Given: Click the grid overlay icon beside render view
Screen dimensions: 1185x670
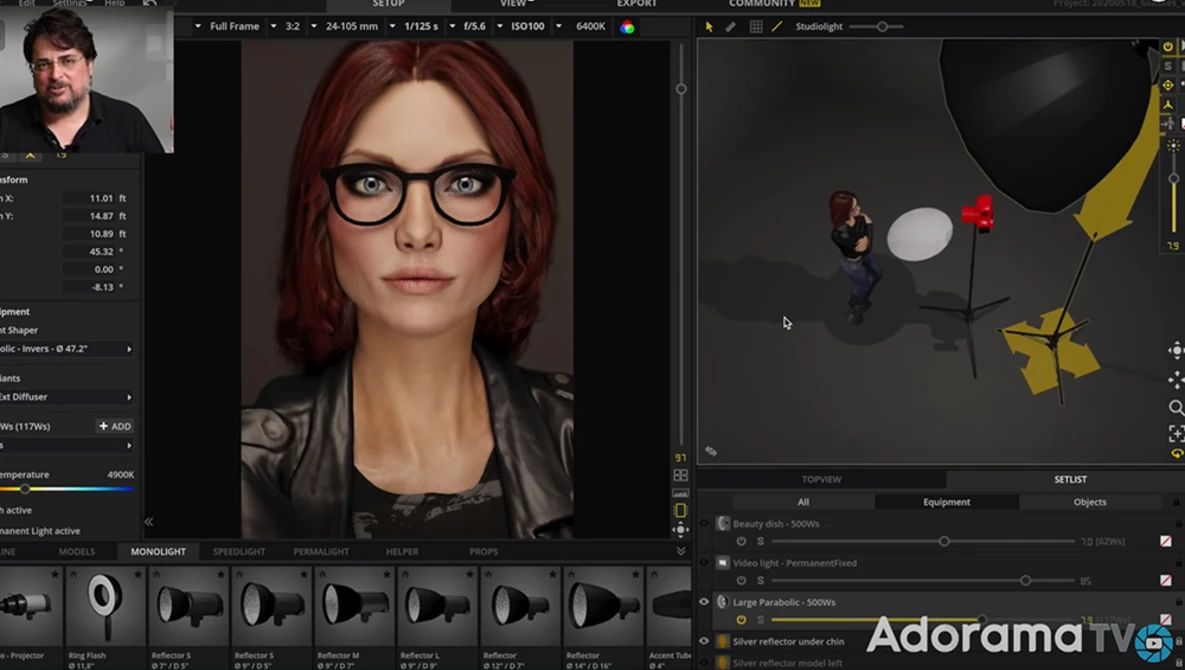Looking at the screenshot, I should click(x=680, y=475).
